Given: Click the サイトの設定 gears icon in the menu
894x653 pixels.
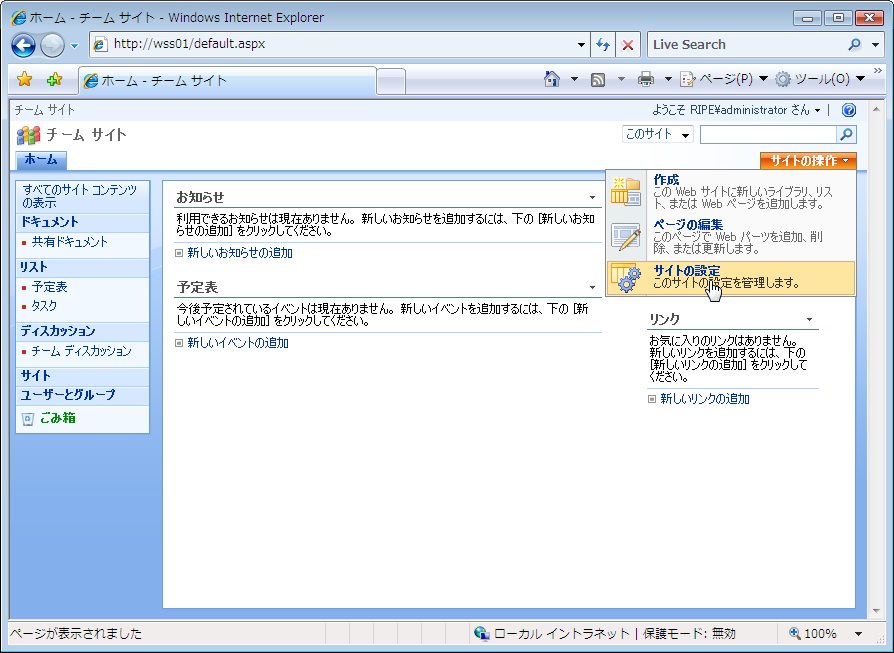Looking at the screenshot, I should coord(625,278).
